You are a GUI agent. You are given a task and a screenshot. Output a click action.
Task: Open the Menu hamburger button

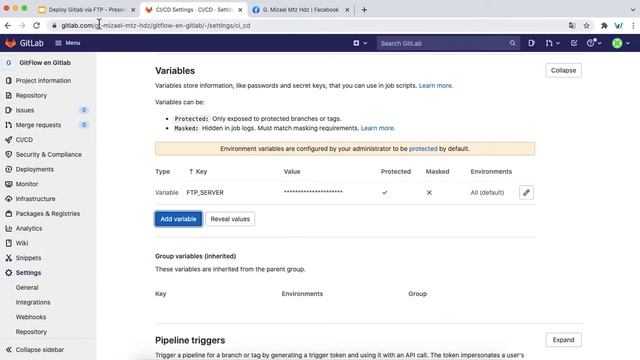pyautogui.click(x=68, y=43)
